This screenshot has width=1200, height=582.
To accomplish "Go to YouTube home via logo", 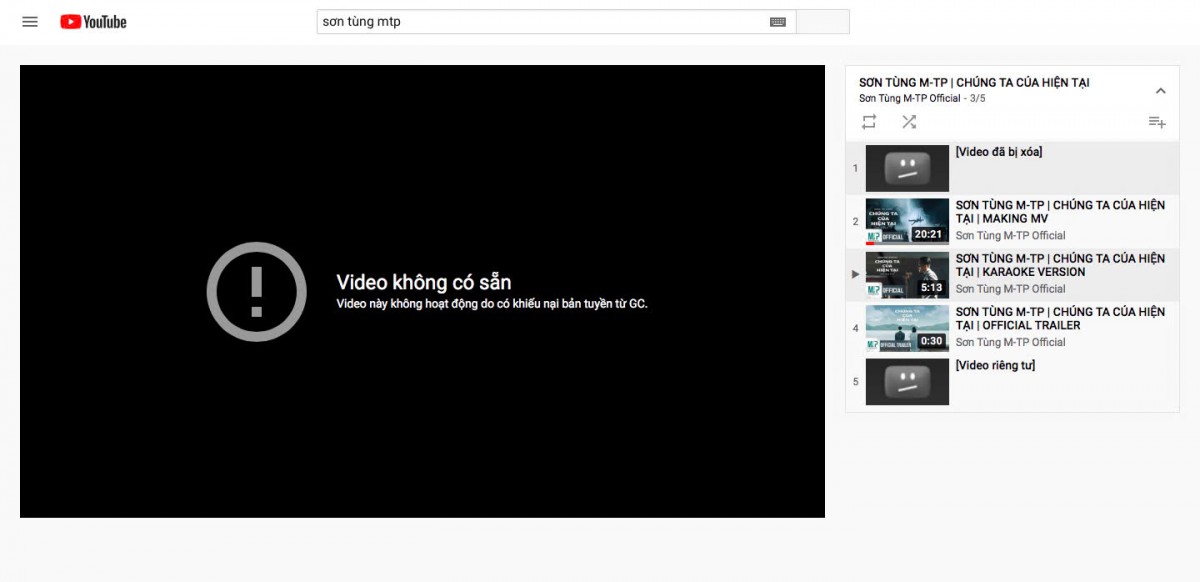I will coord(93,22).
